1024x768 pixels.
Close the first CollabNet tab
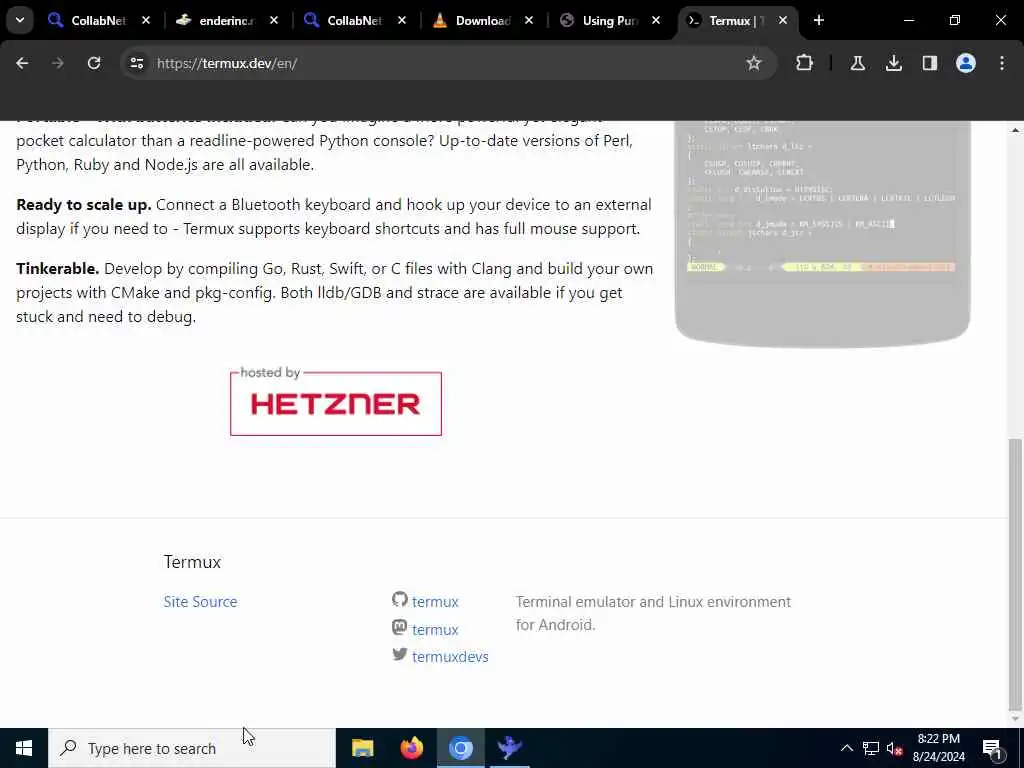click(146, 20)
